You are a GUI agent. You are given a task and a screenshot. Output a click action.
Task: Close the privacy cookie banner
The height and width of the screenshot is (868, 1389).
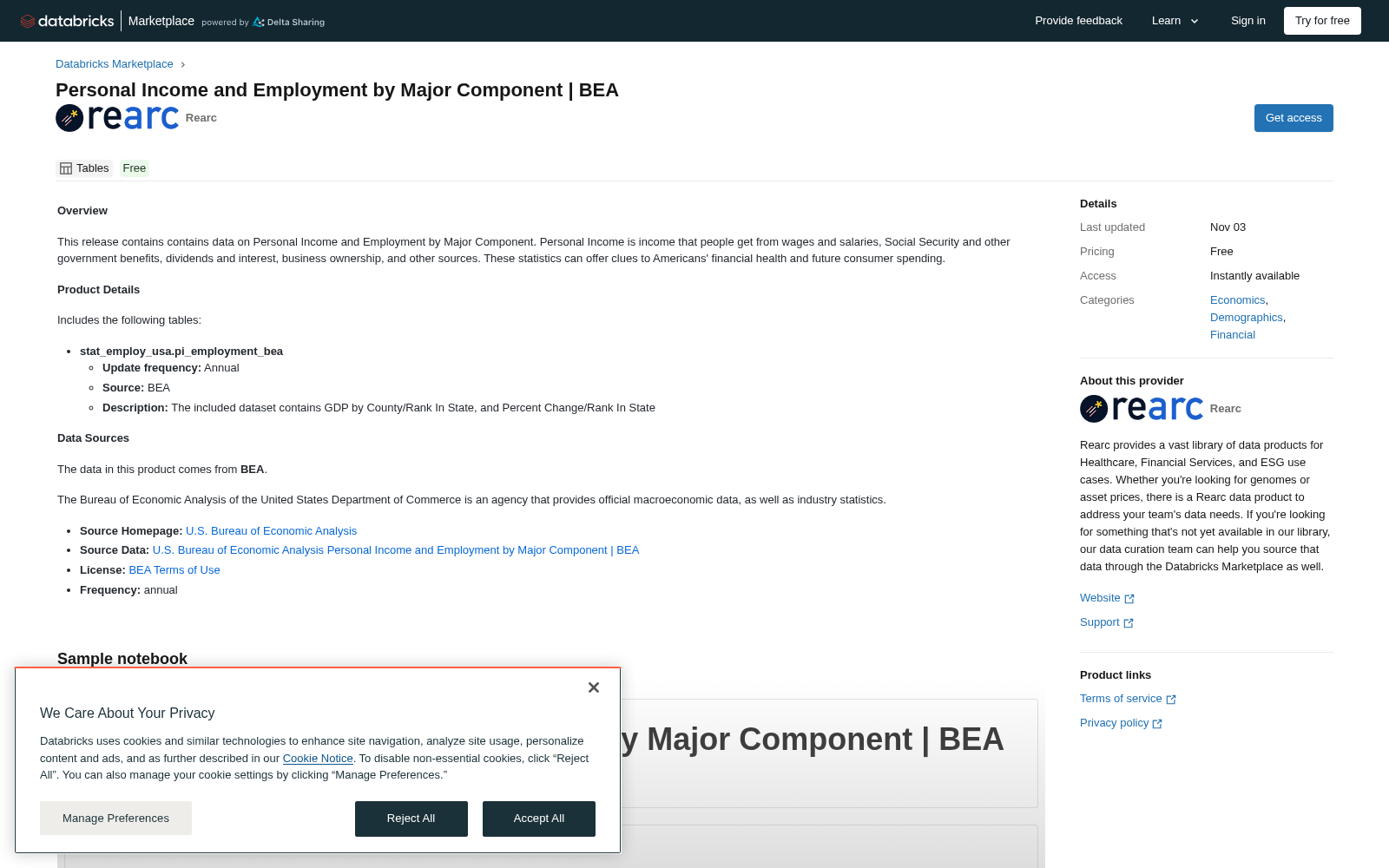(594, 687)
